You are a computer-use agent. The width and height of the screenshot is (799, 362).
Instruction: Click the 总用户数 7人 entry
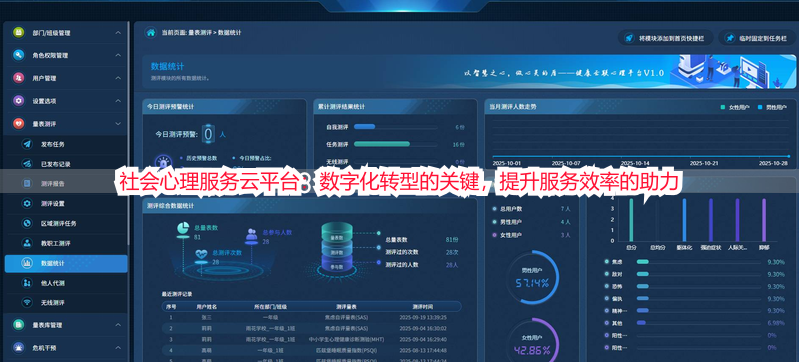(531, 209)
